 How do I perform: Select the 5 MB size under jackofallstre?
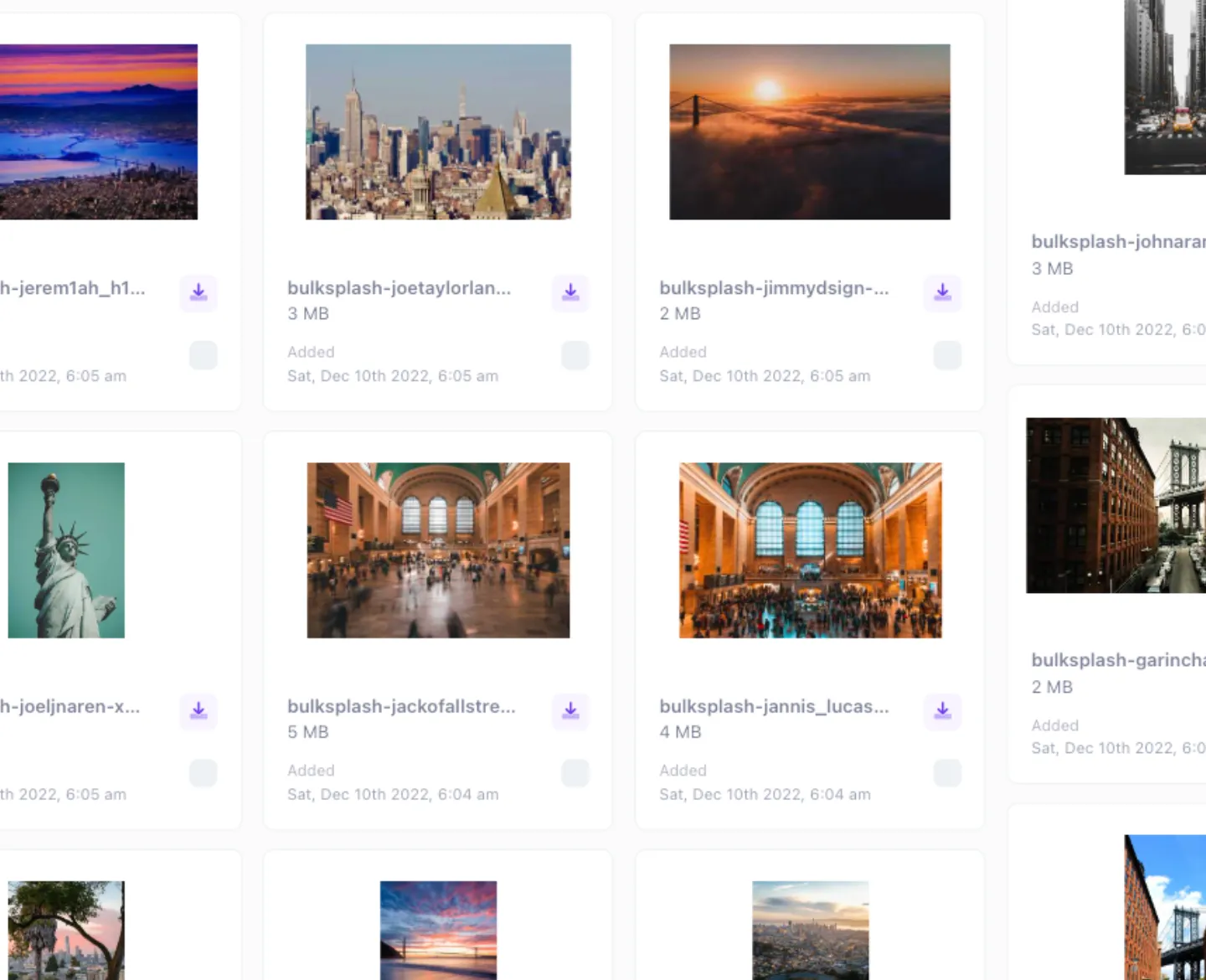click(x=308, y=732)
